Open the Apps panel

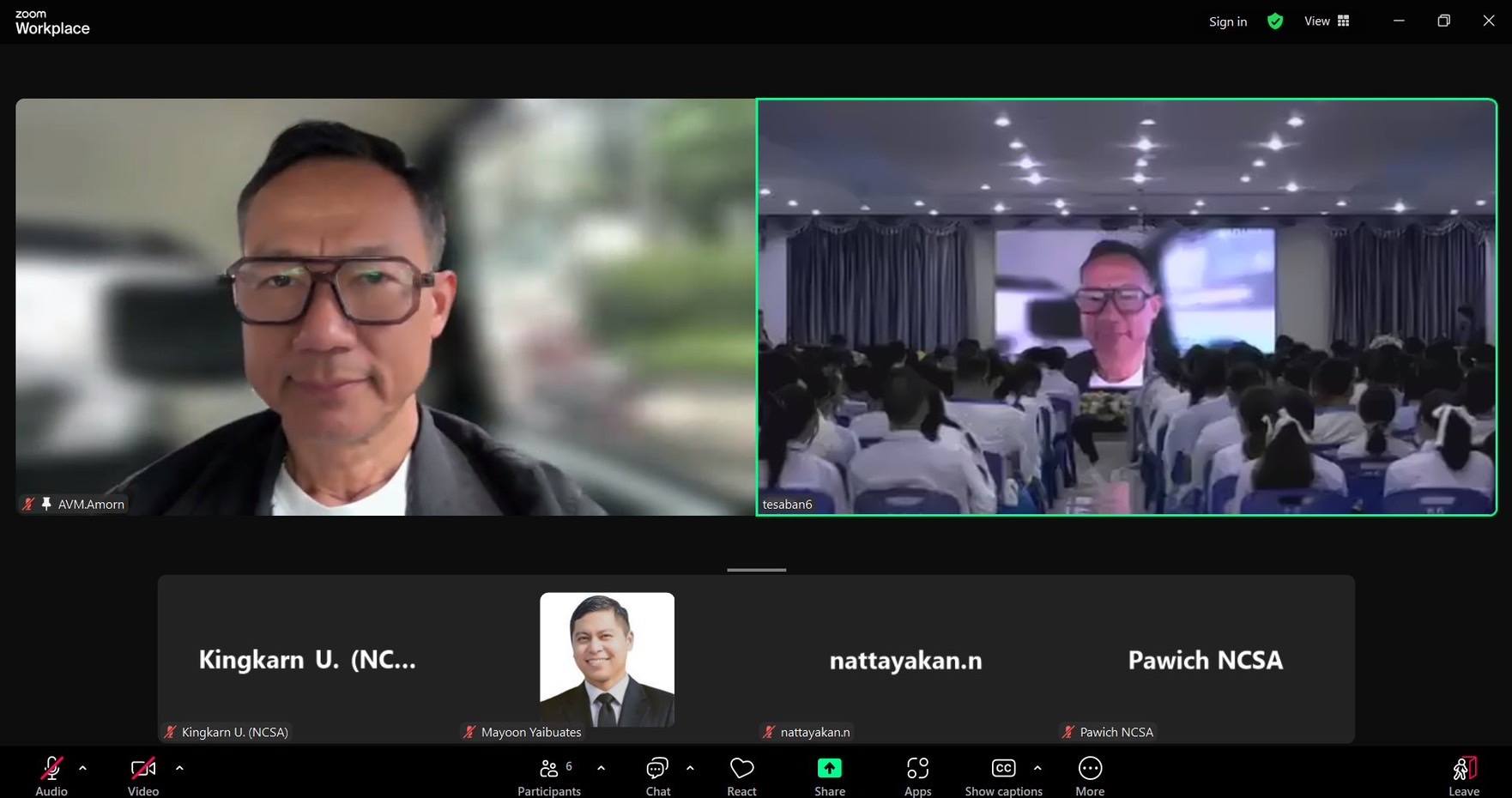(917, 776)
